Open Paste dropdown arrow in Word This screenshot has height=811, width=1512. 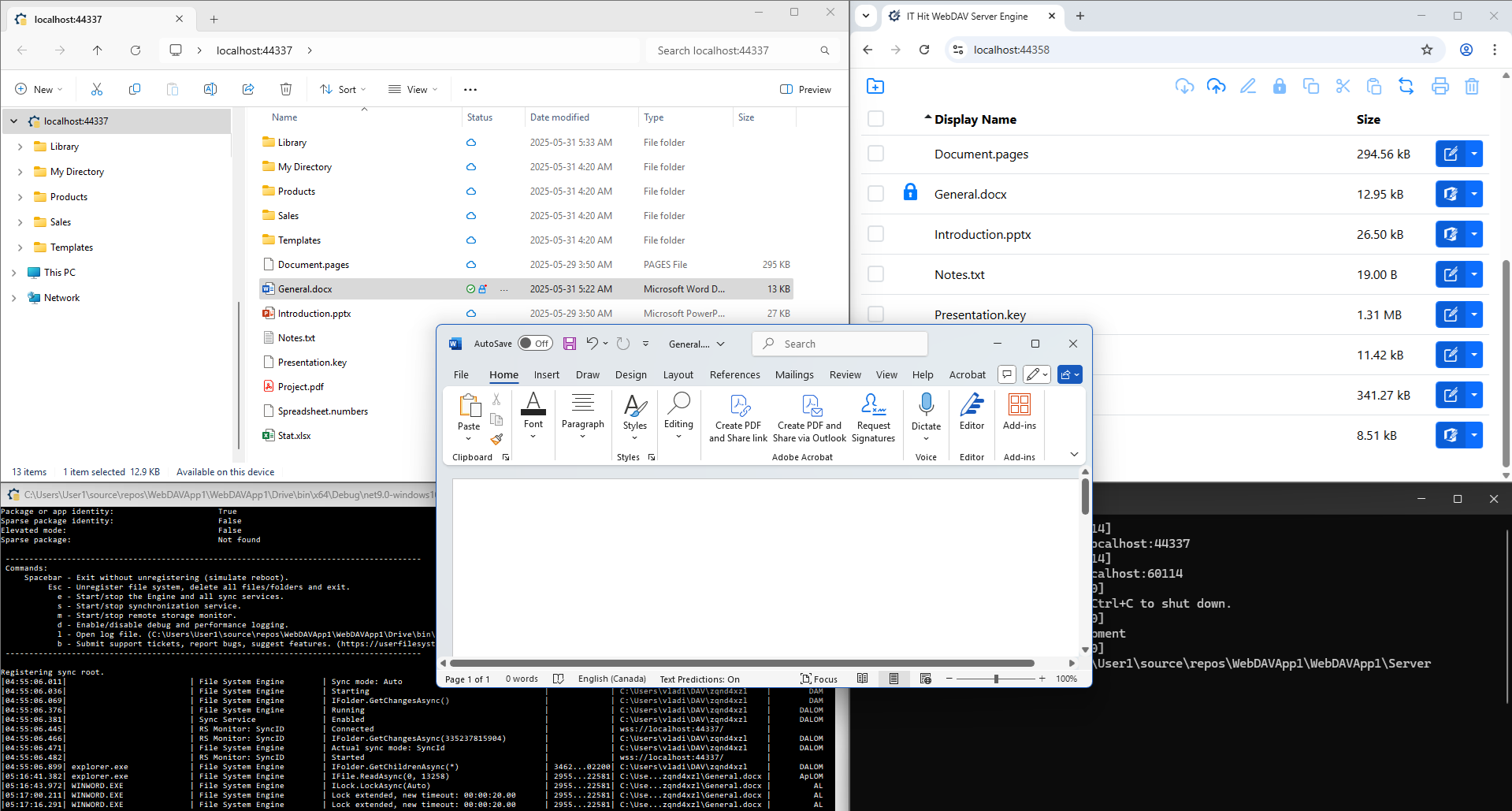pyautogui.click(x=469, y=438)
